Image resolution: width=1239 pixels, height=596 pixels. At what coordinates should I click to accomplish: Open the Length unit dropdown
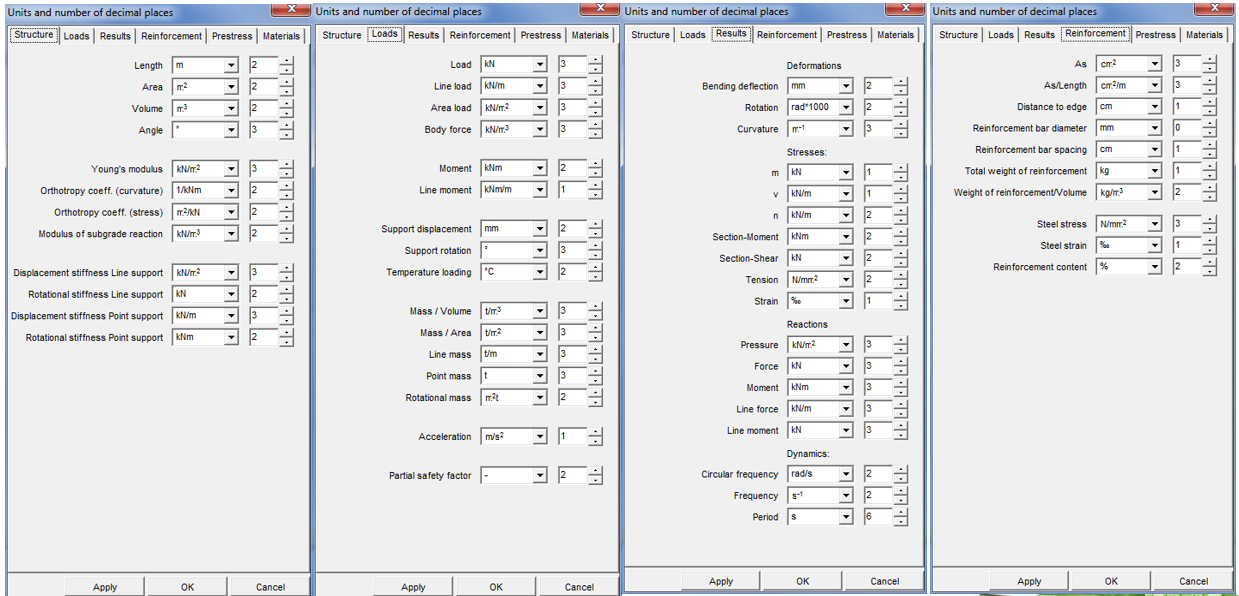coord(231,65)
